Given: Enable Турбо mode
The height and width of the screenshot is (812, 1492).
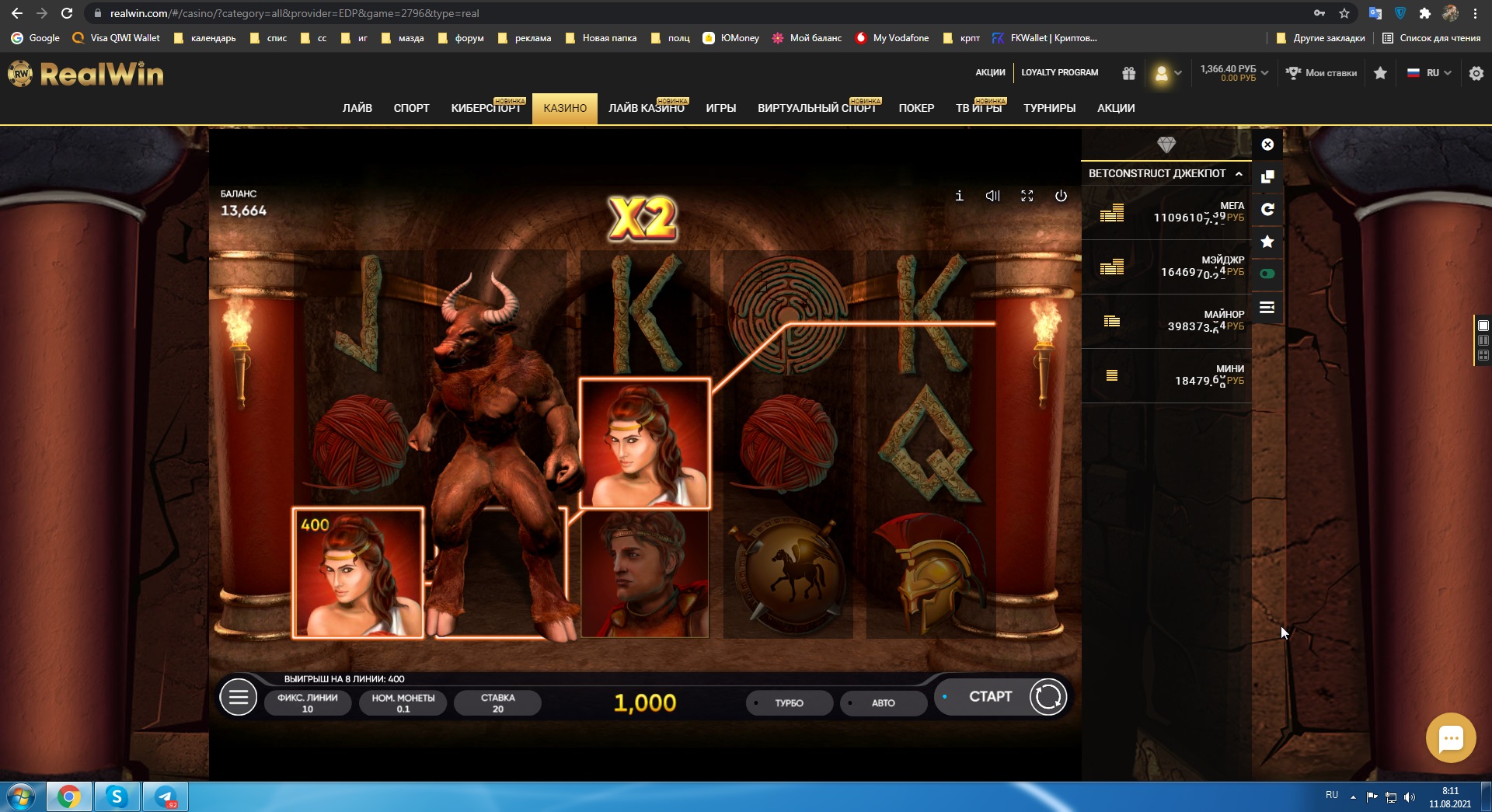Looking at the screenshot, I should coord(789,703).
